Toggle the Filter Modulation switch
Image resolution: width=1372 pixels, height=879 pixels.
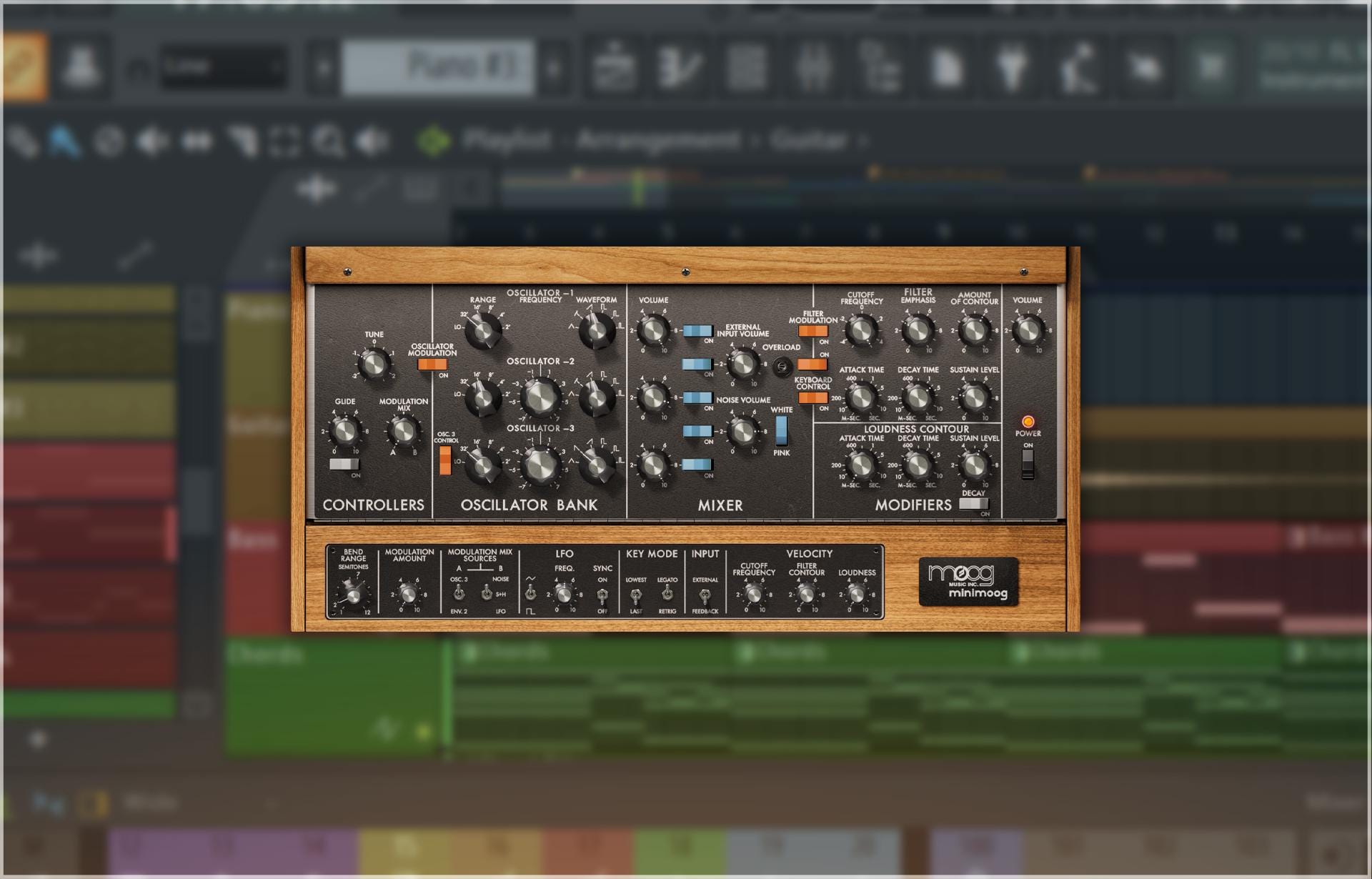pyautogui.click(x=812, y=331)
